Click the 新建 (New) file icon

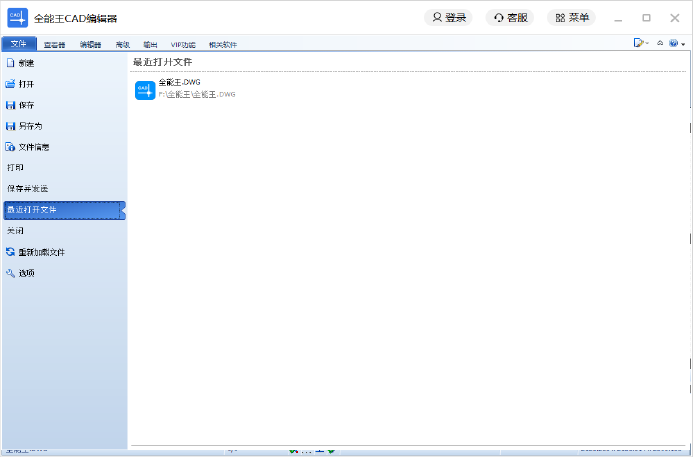pos(10,63)
